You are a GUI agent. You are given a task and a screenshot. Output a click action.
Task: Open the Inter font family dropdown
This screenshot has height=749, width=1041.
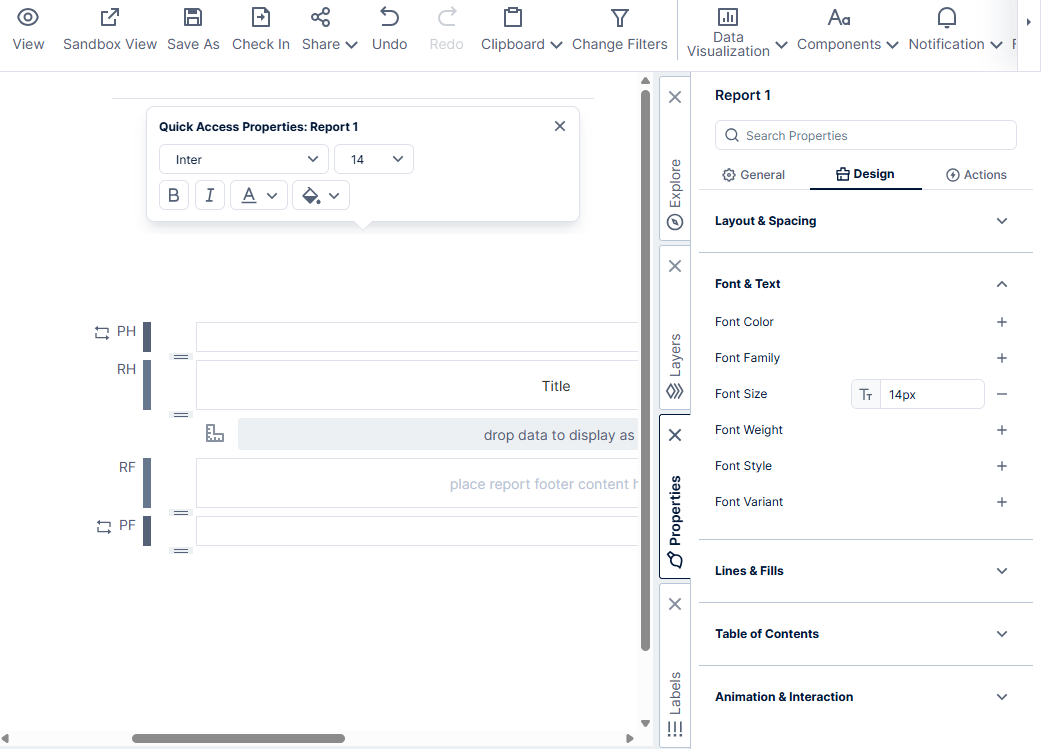tap(243, 158)
